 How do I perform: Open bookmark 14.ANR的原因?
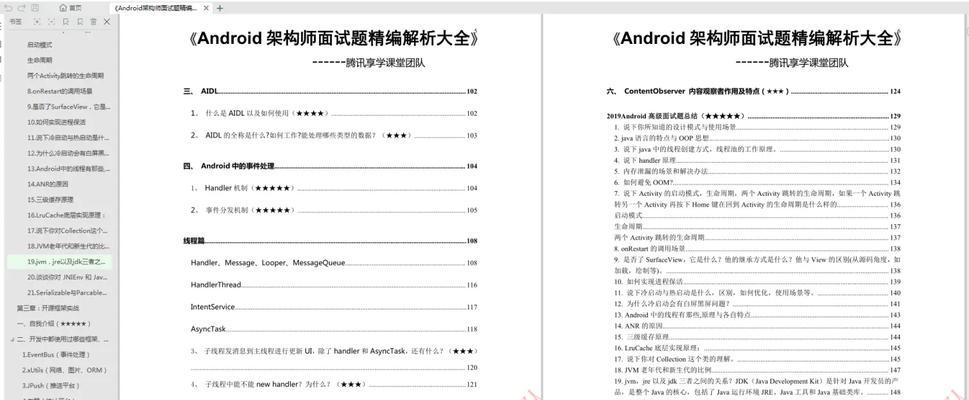[48, 184]
